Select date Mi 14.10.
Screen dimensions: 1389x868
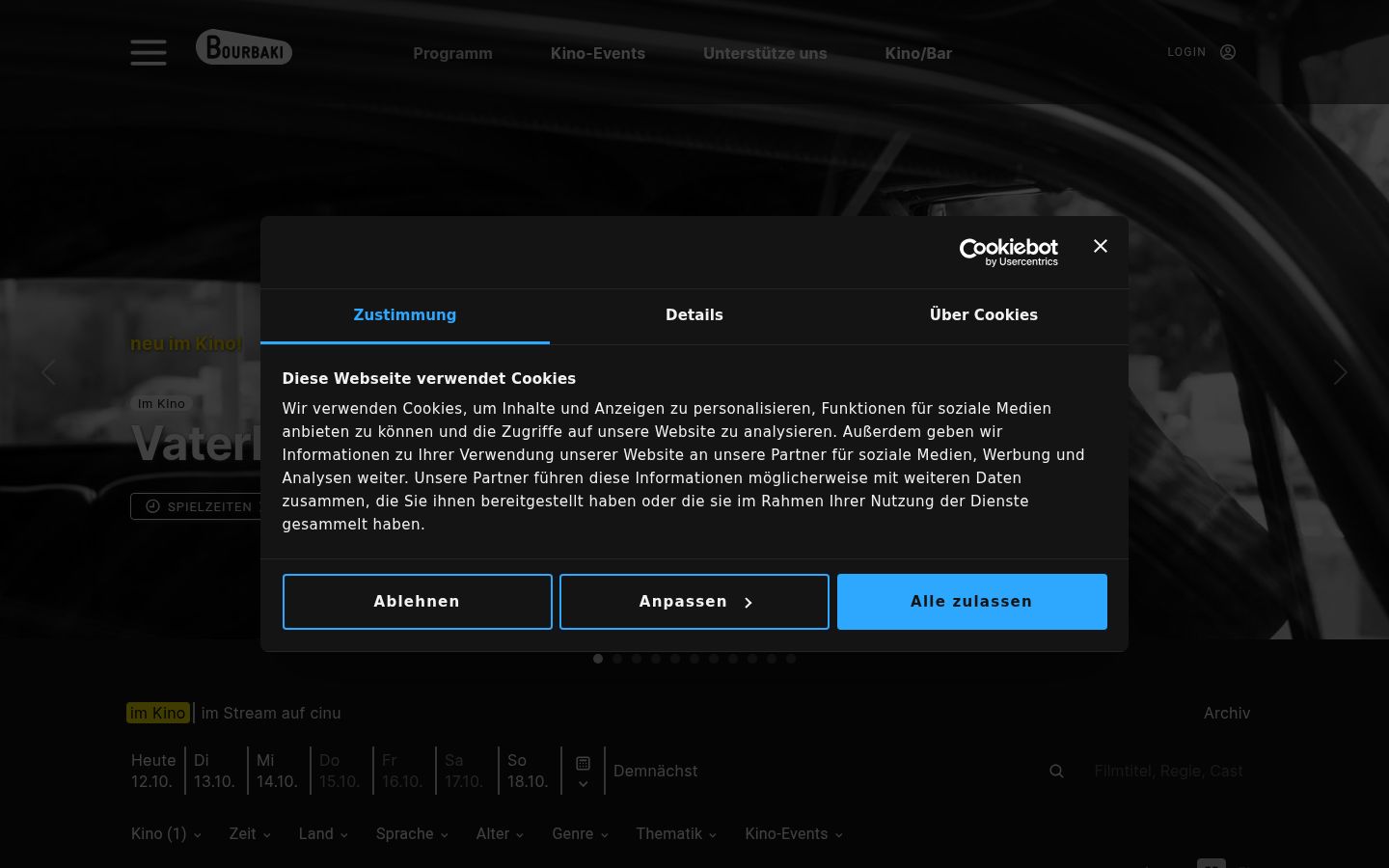pyautogui.click(x=277, y=771)
